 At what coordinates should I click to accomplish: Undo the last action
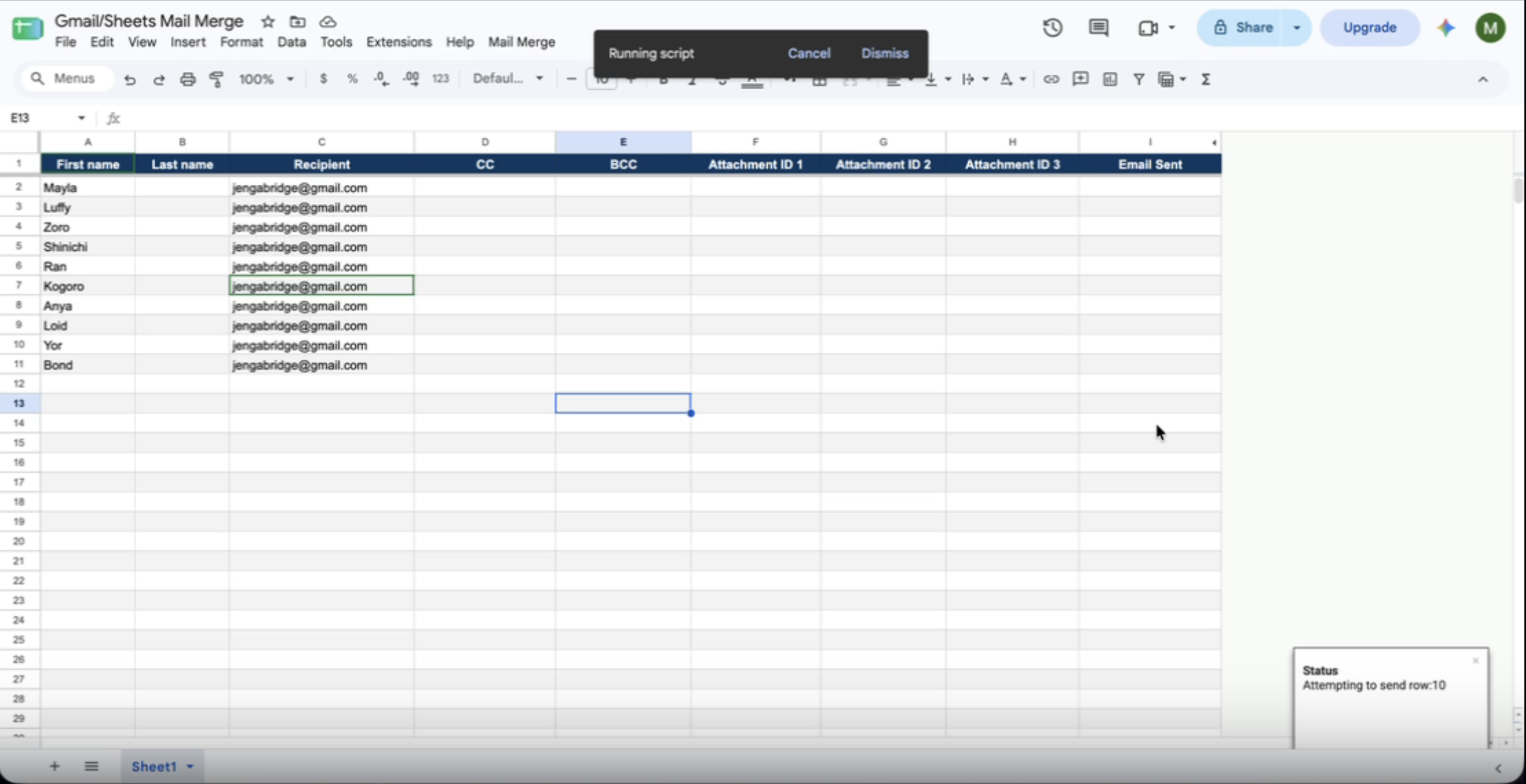(129, 79)
